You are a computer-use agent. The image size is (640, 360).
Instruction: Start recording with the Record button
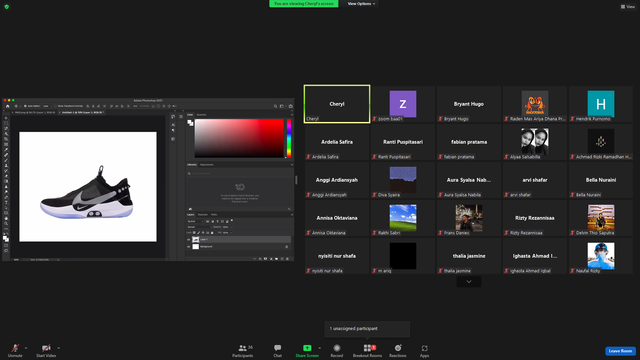pos(337,350)
